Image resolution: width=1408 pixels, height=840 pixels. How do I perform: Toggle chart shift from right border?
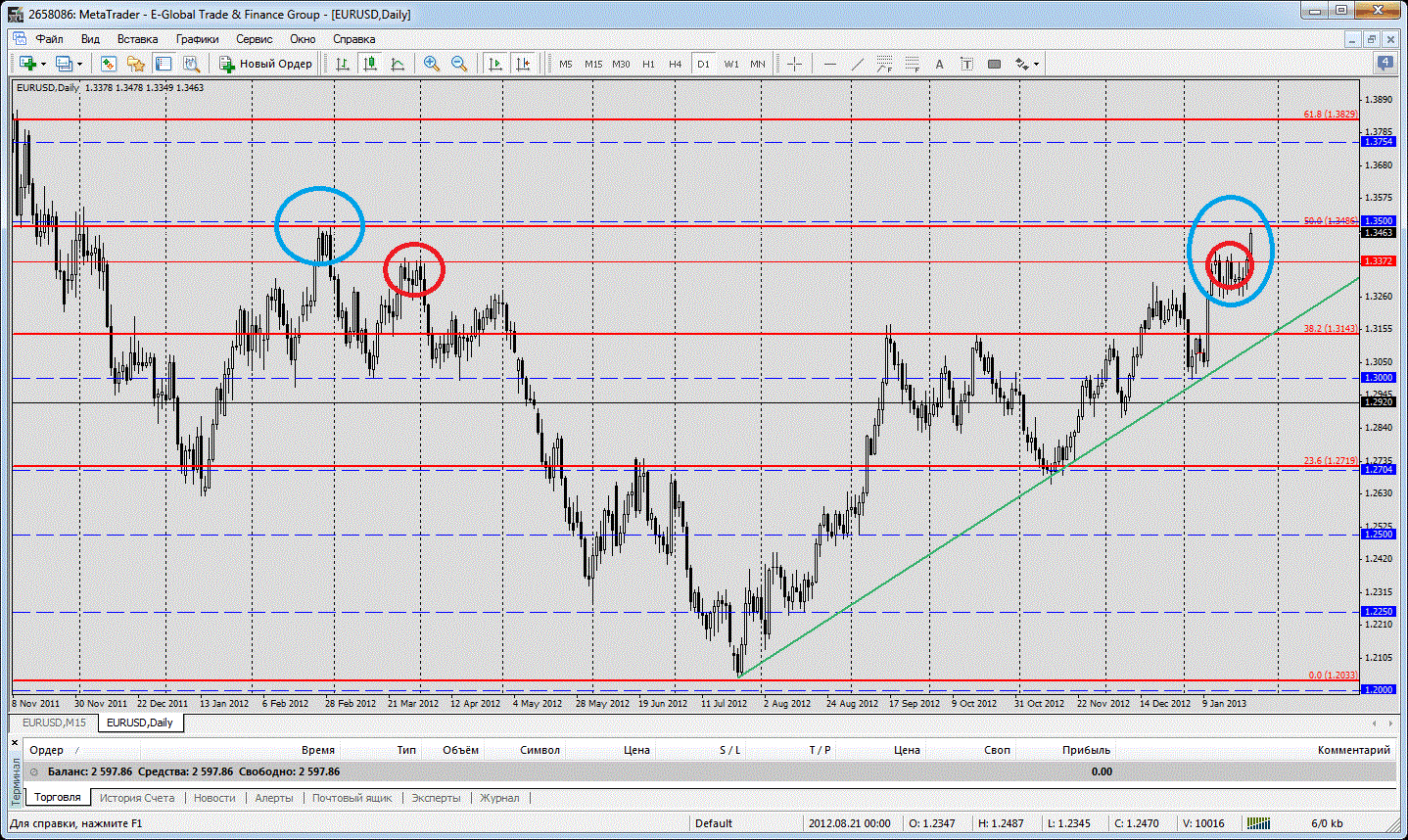523,64
